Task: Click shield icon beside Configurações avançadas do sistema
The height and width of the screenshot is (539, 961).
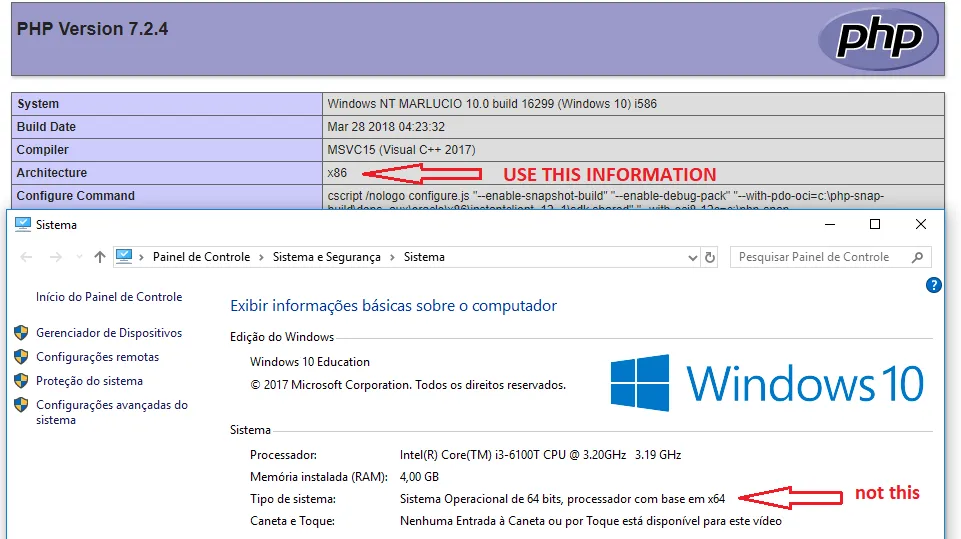Action: (21, 405)
